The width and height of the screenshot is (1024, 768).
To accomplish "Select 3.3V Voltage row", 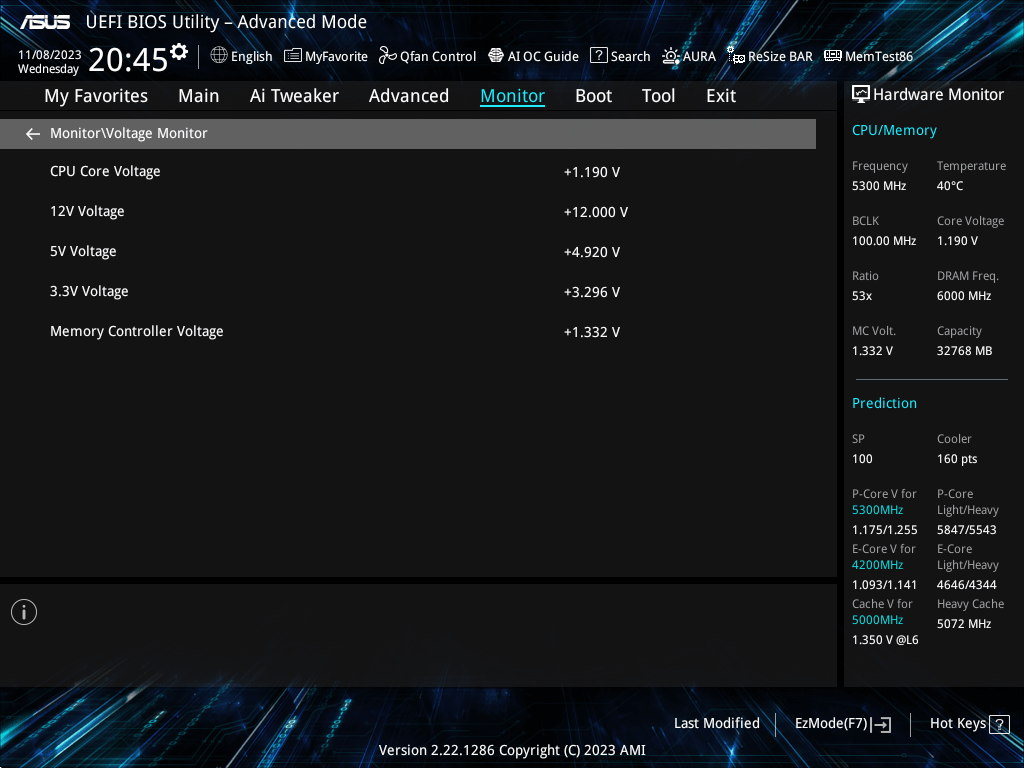I will tap(408, 291).
